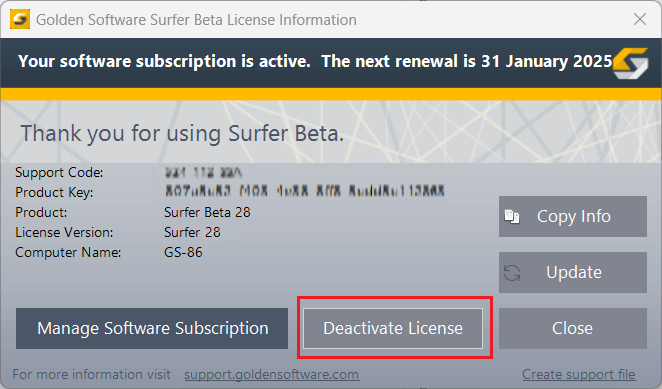Click the Surfer 28 license version value

coord(192,232)
